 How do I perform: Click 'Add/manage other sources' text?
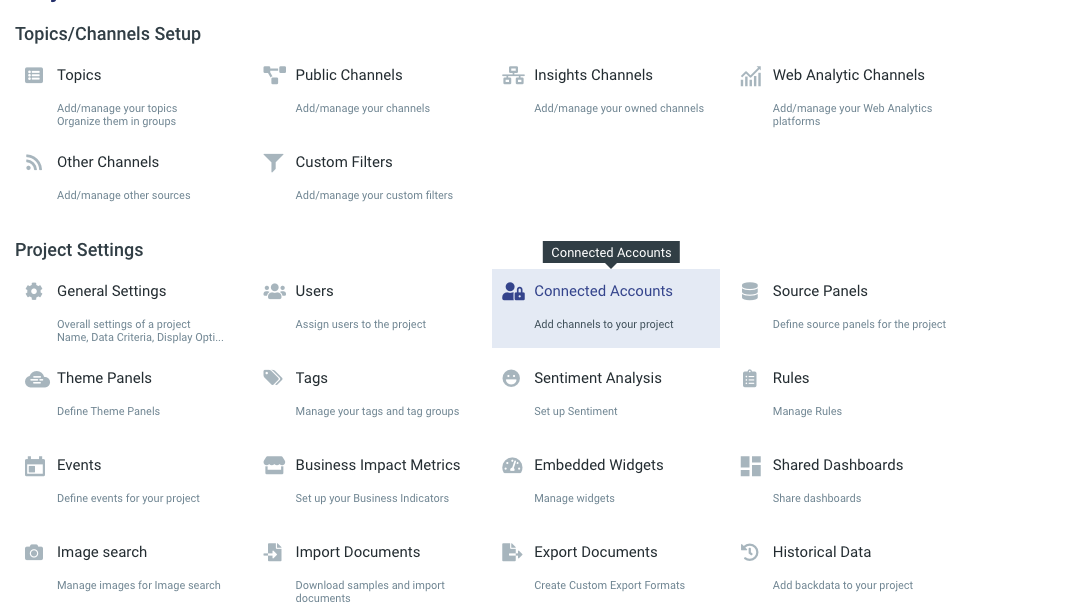(123, 195)
